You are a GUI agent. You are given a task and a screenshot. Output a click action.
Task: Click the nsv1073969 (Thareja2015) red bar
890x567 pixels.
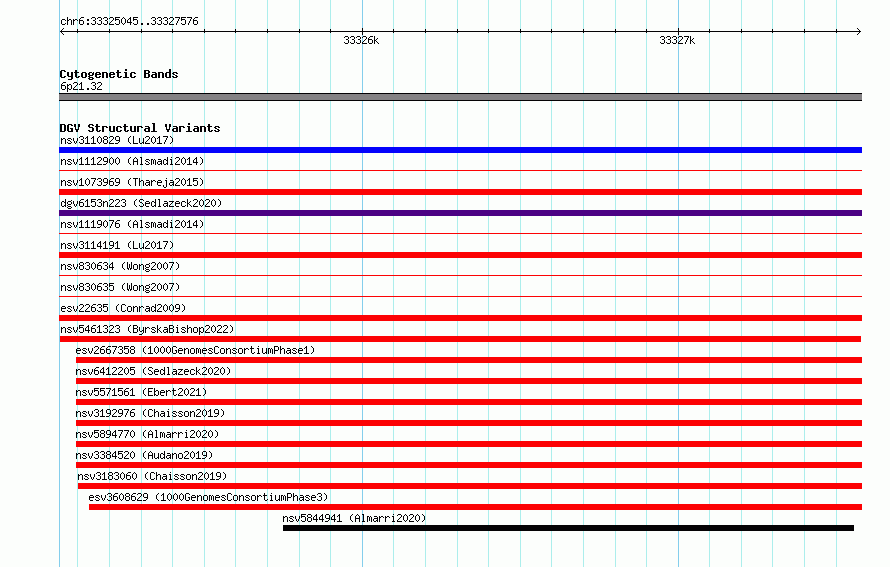(460, 192)
